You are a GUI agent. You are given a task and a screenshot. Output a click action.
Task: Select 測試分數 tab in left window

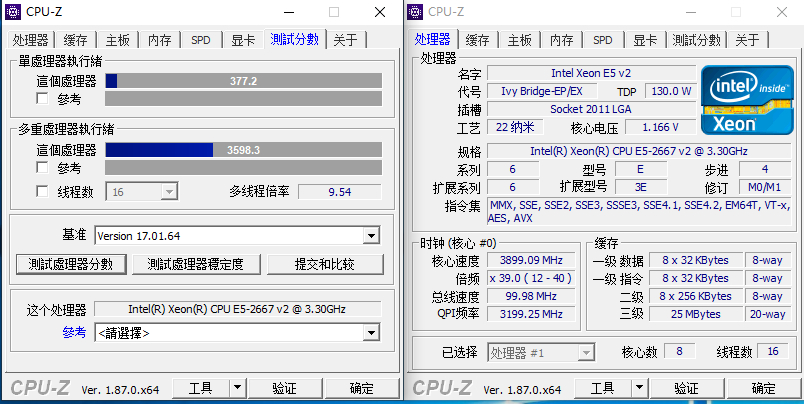point(295,39)
